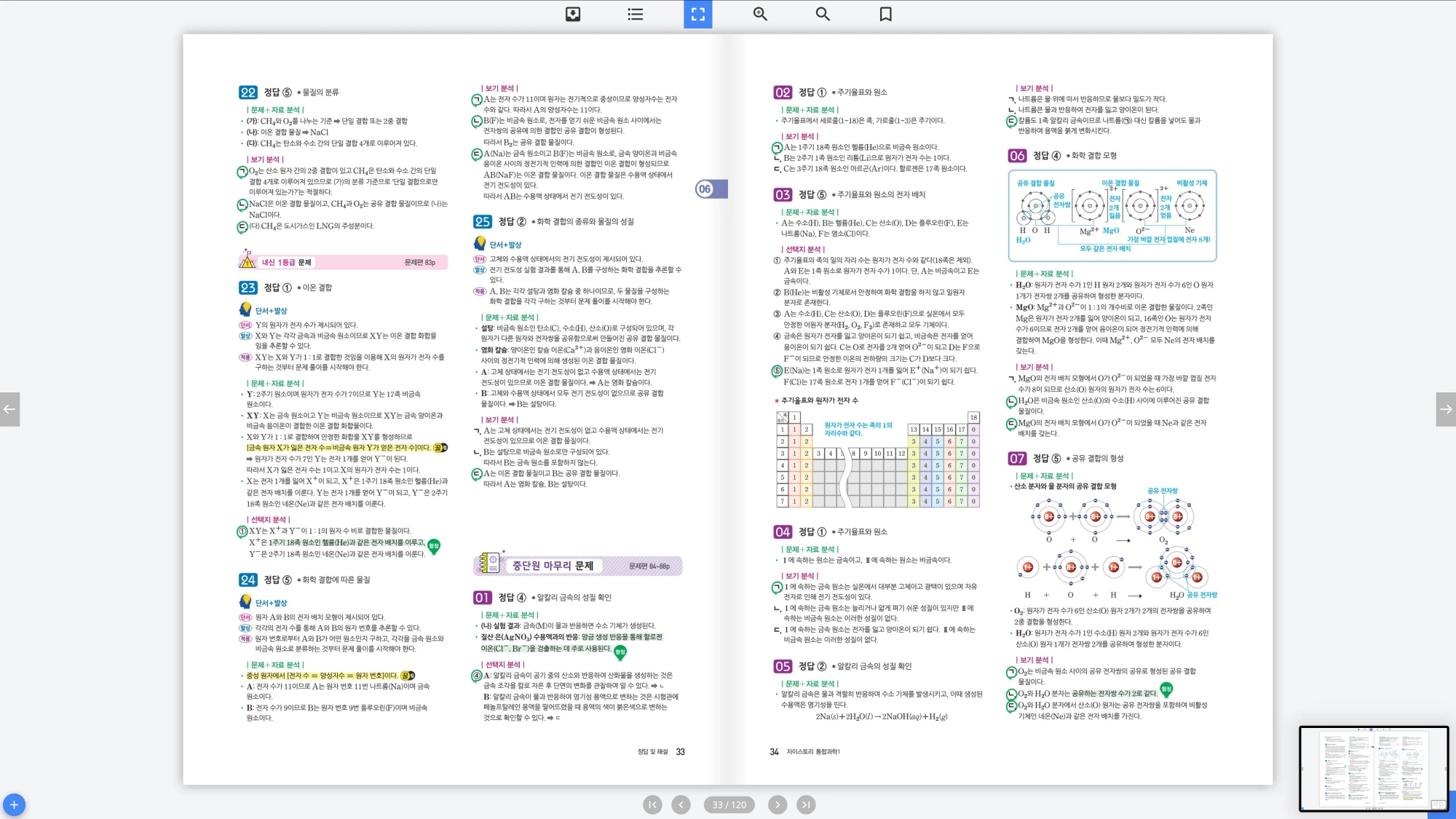Click the download icon in top toolbar
This screenshot has height=819, width=1456.
pos(573,14)
